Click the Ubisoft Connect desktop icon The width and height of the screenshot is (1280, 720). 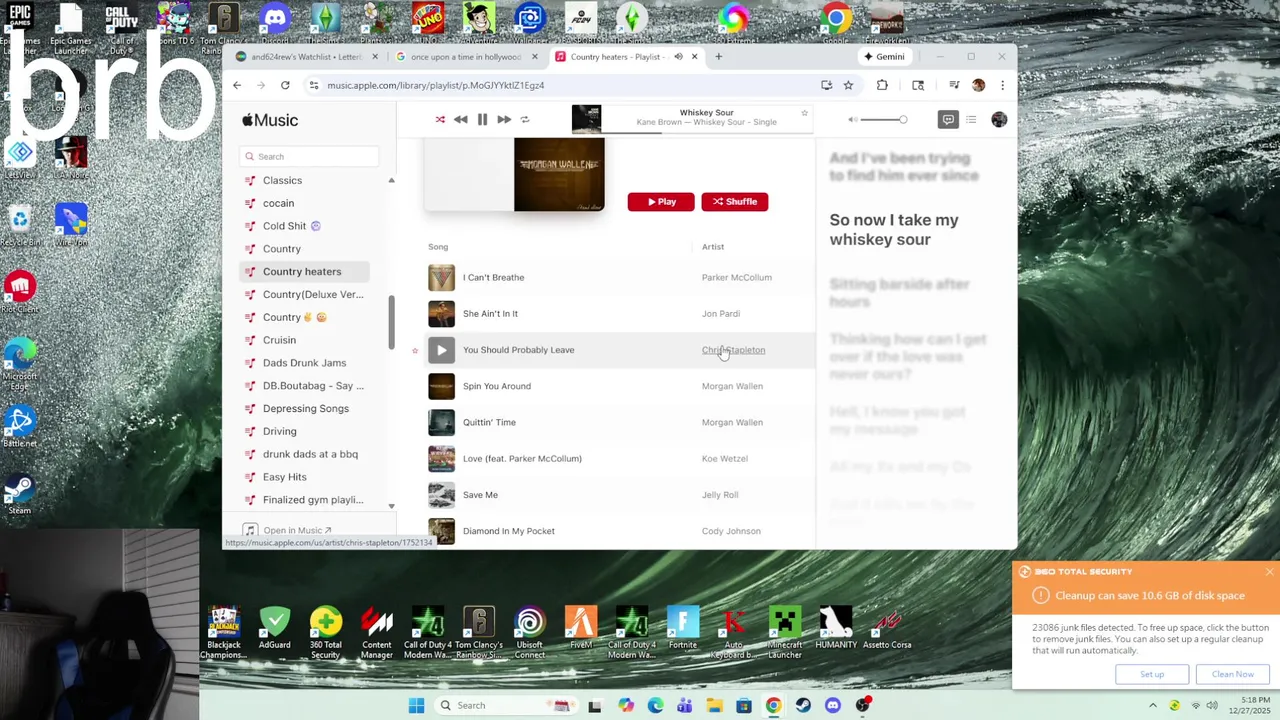tap(530, 632)
